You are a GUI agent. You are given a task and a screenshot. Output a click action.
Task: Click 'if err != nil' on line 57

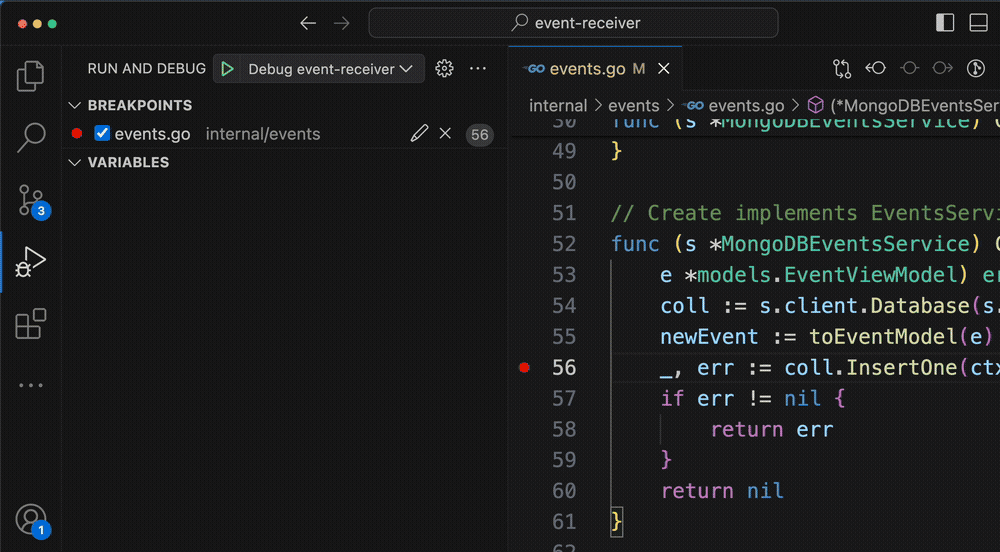pos(740,398)
